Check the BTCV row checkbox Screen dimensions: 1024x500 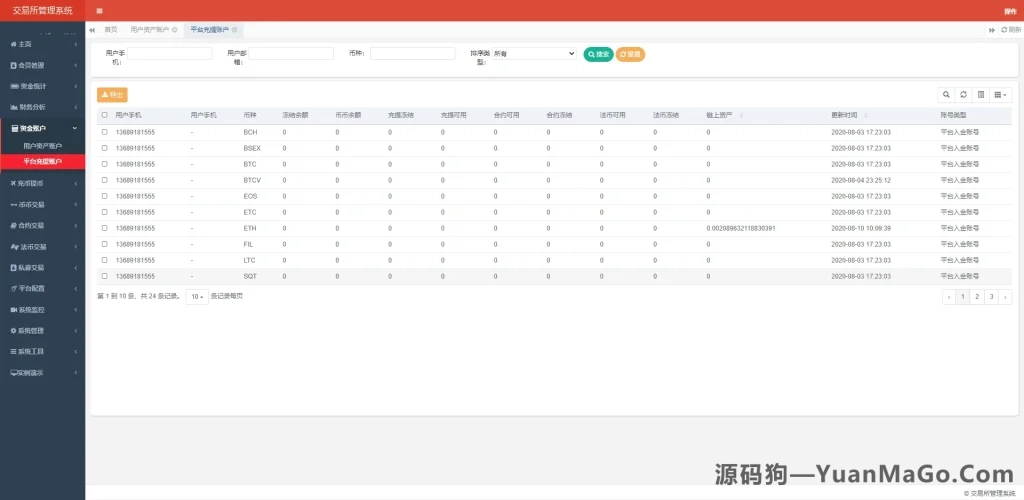pyautogui.click(x=104, y=180)
